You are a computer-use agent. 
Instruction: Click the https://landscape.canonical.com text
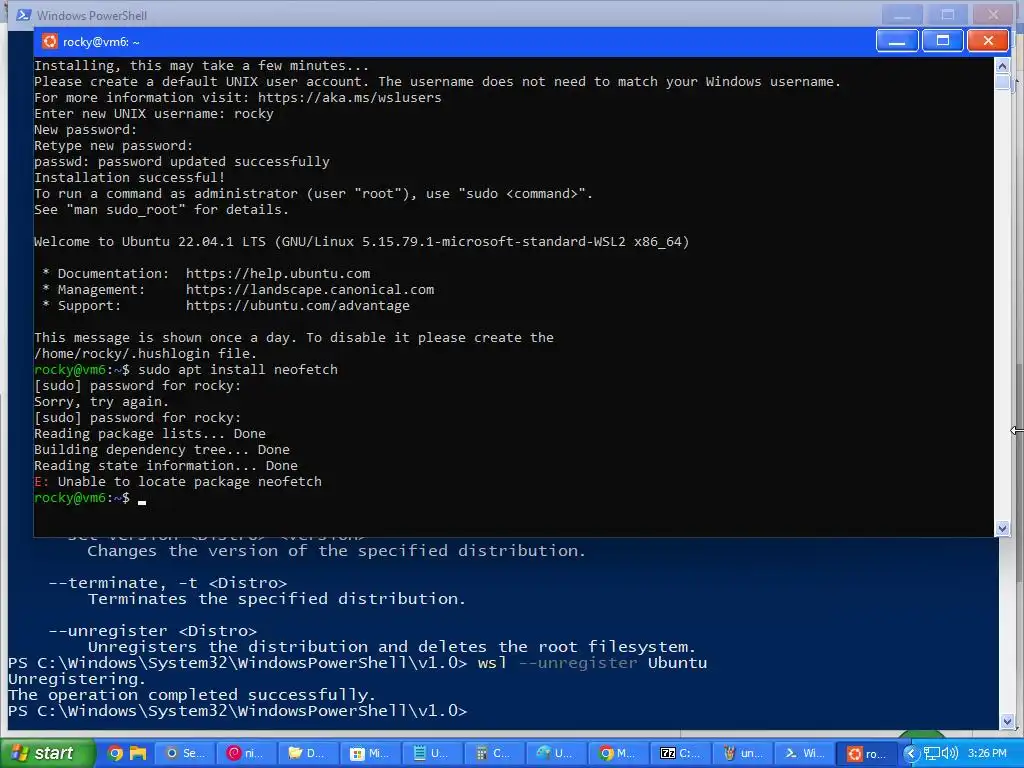click(x=310, y=289)
